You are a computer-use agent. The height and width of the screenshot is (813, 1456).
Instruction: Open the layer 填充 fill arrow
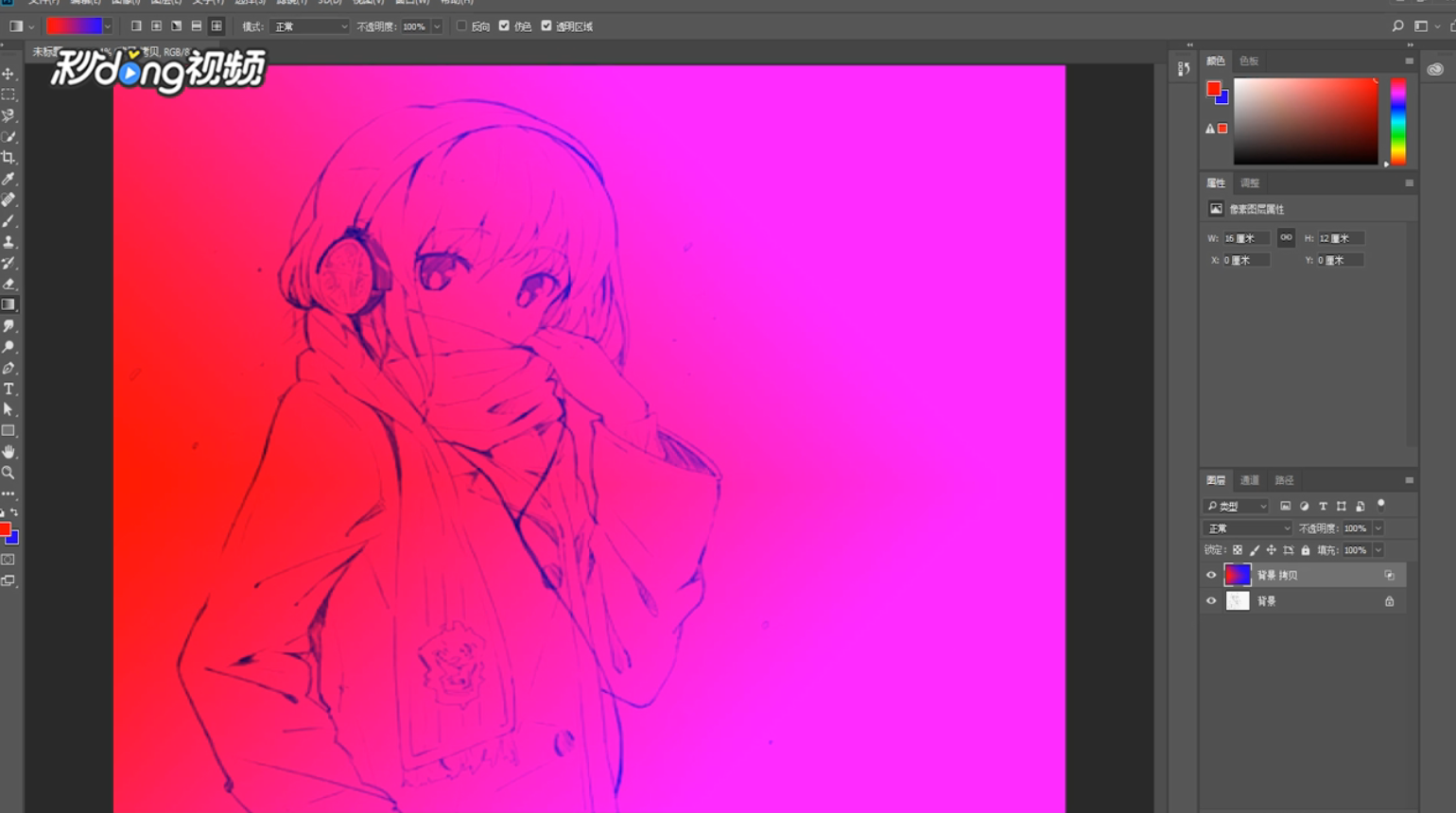1378,550
